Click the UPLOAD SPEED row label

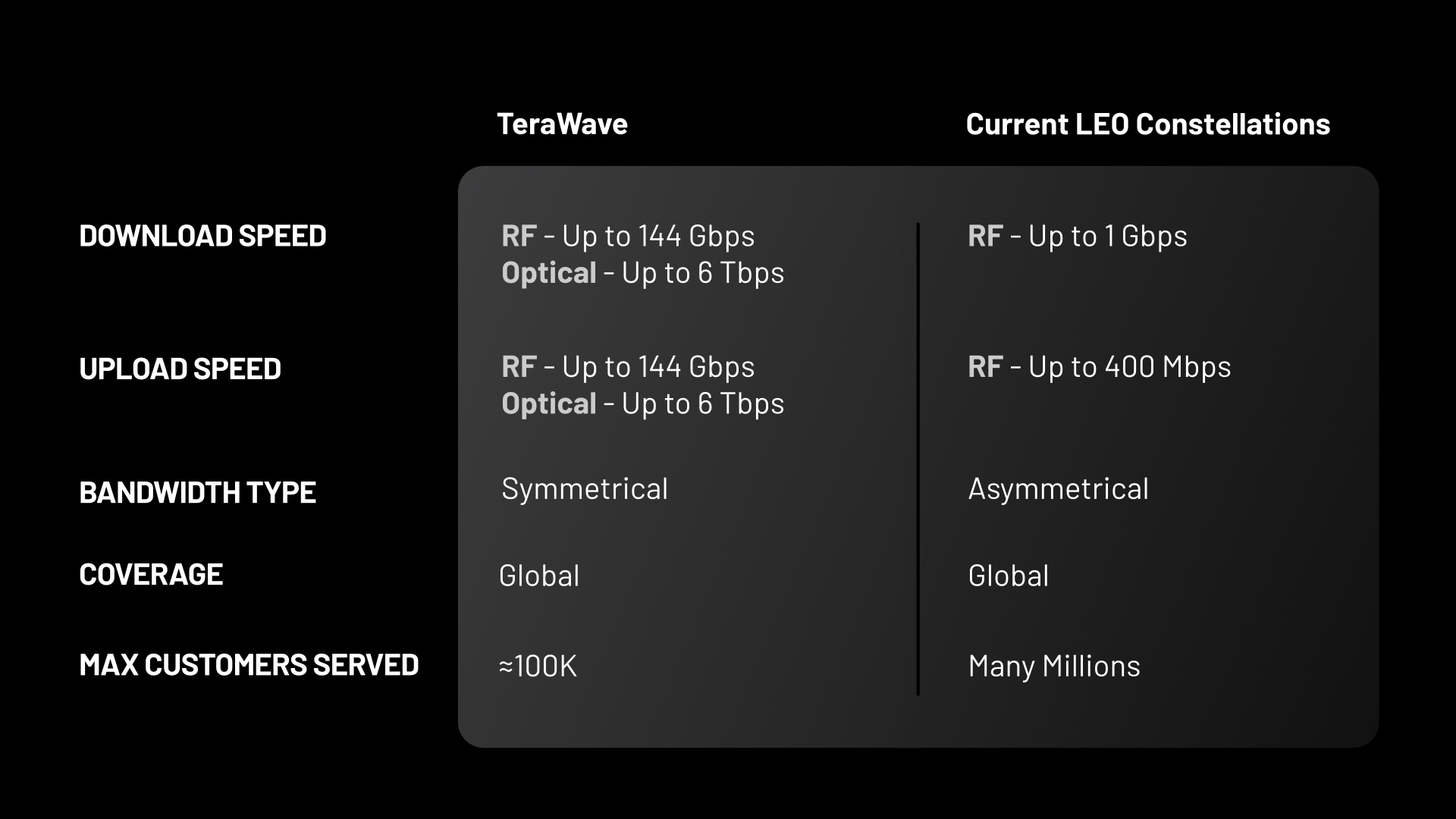180,369
